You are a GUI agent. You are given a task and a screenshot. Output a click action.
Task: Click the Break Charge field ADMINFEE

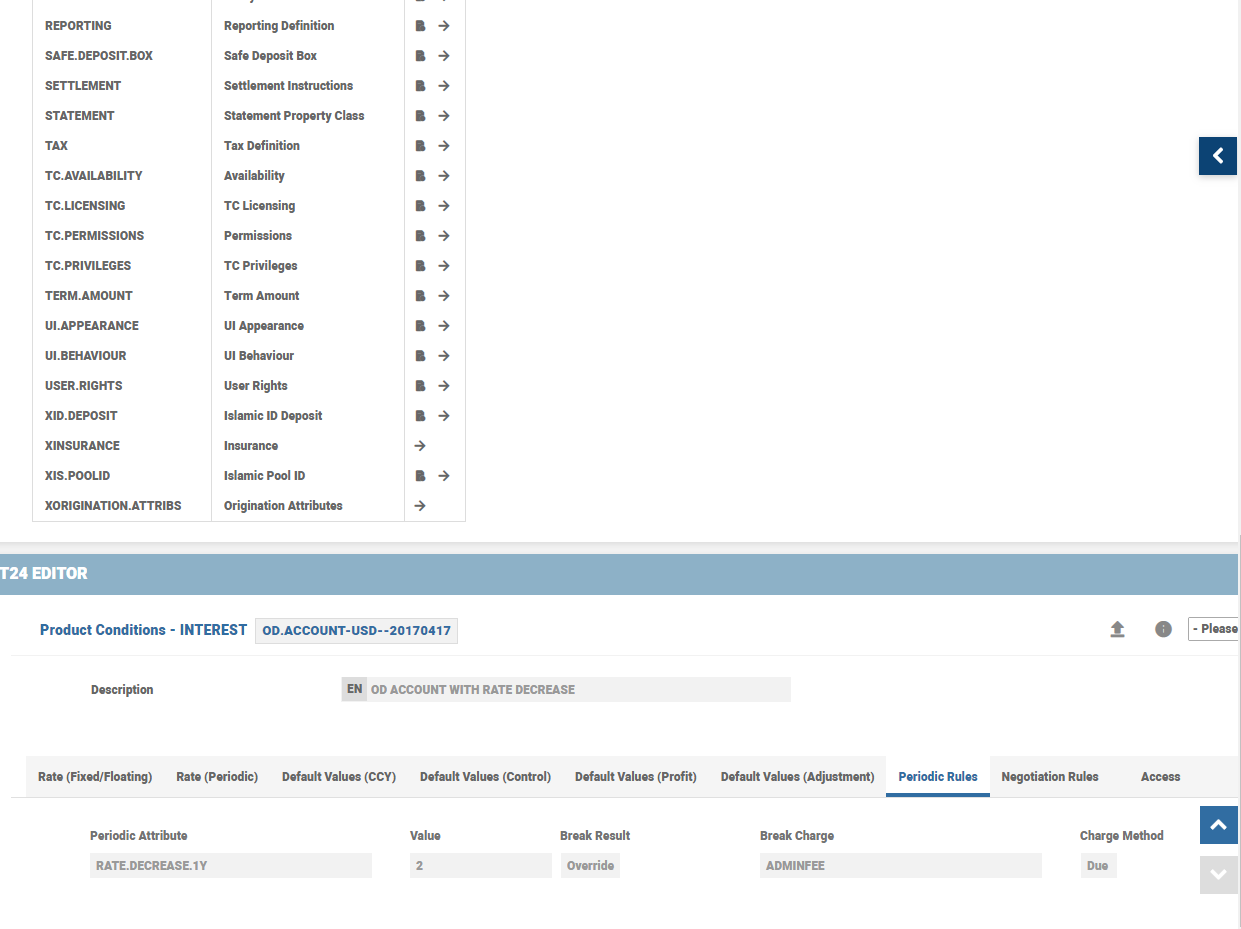(x=900, y=866)
